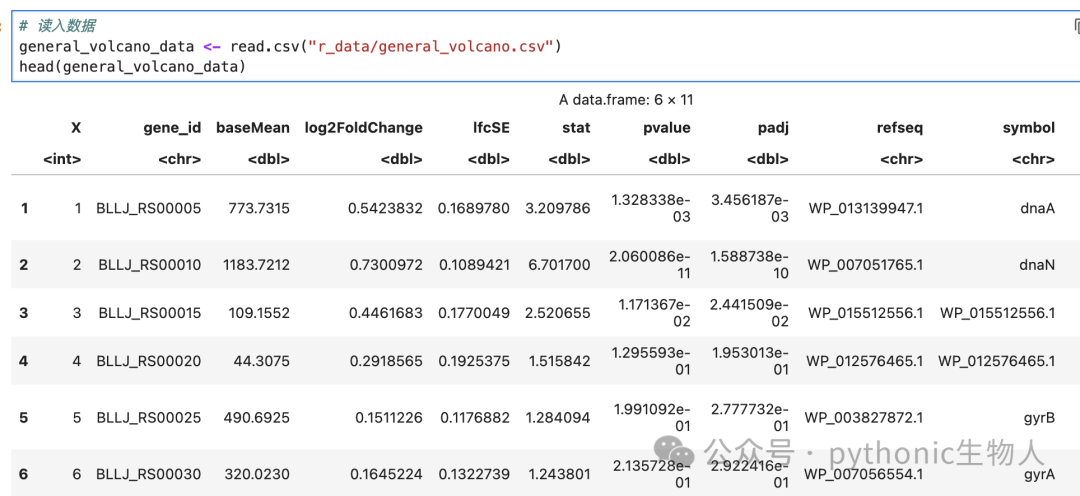Click the BLLJ_RS00030 gene id cell

pos(149,474)
